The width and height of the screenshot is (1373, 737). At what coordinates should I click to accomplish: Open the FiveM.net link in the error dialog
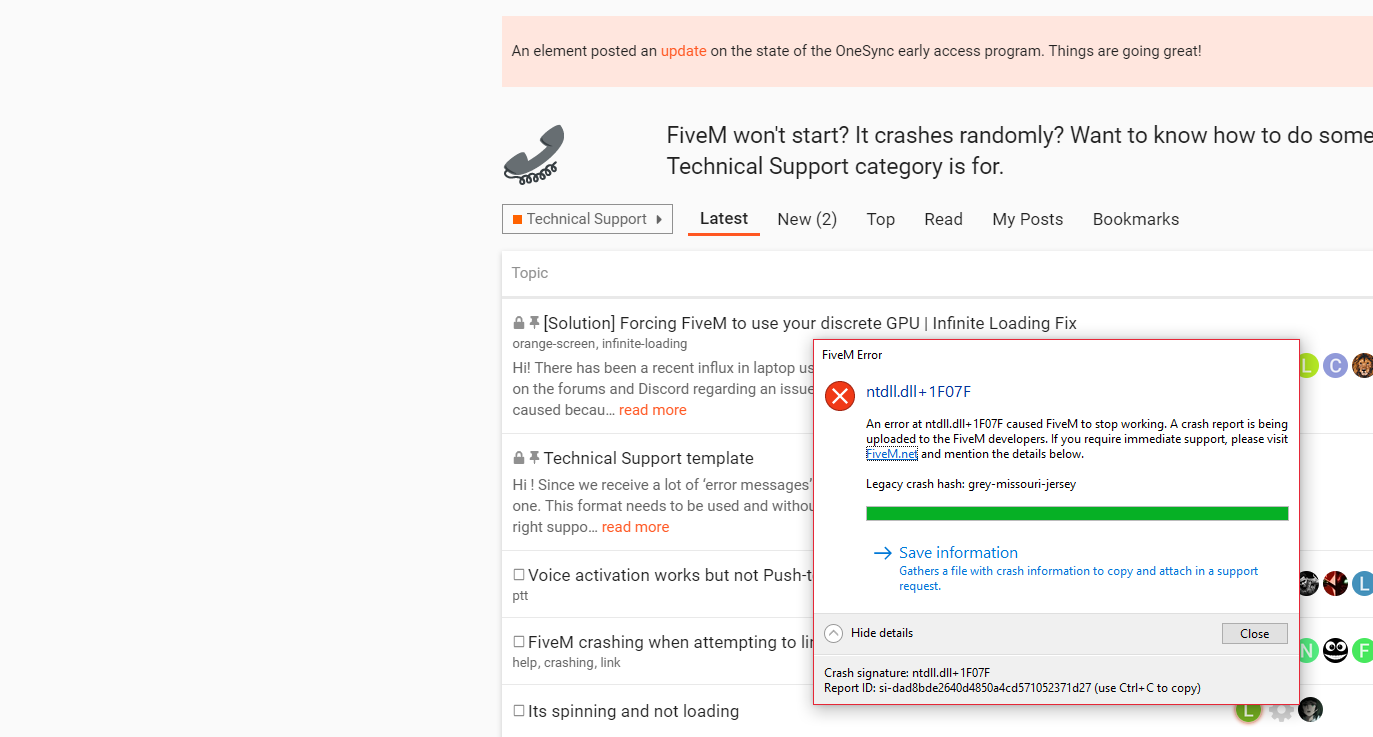(x=892, y=454)
